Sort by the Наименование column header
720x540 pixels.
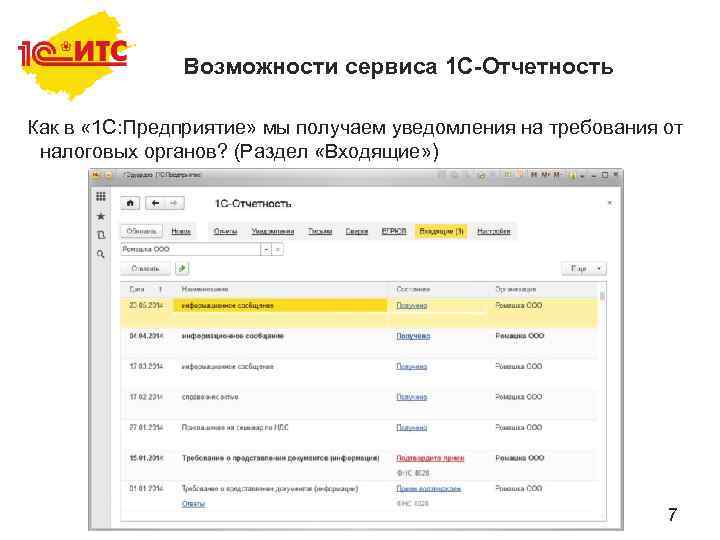tap(205, 289)
